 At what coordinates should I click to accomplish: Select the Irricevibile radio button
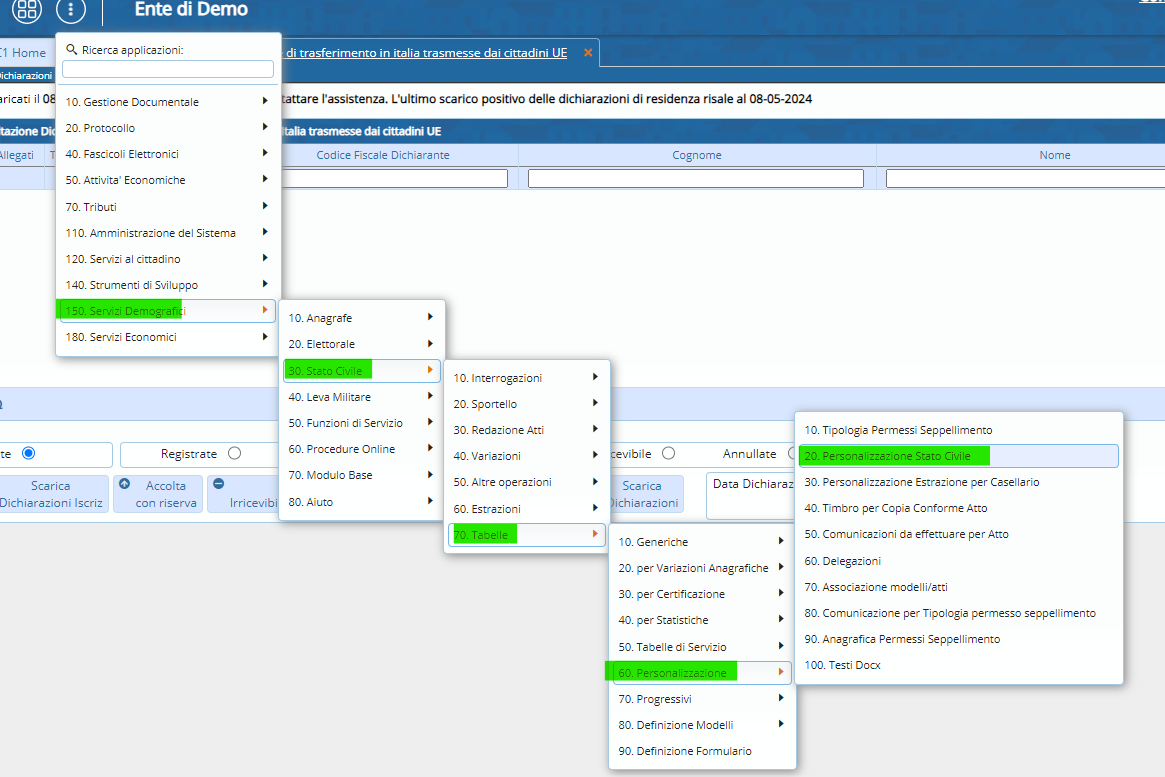point(668,453)
